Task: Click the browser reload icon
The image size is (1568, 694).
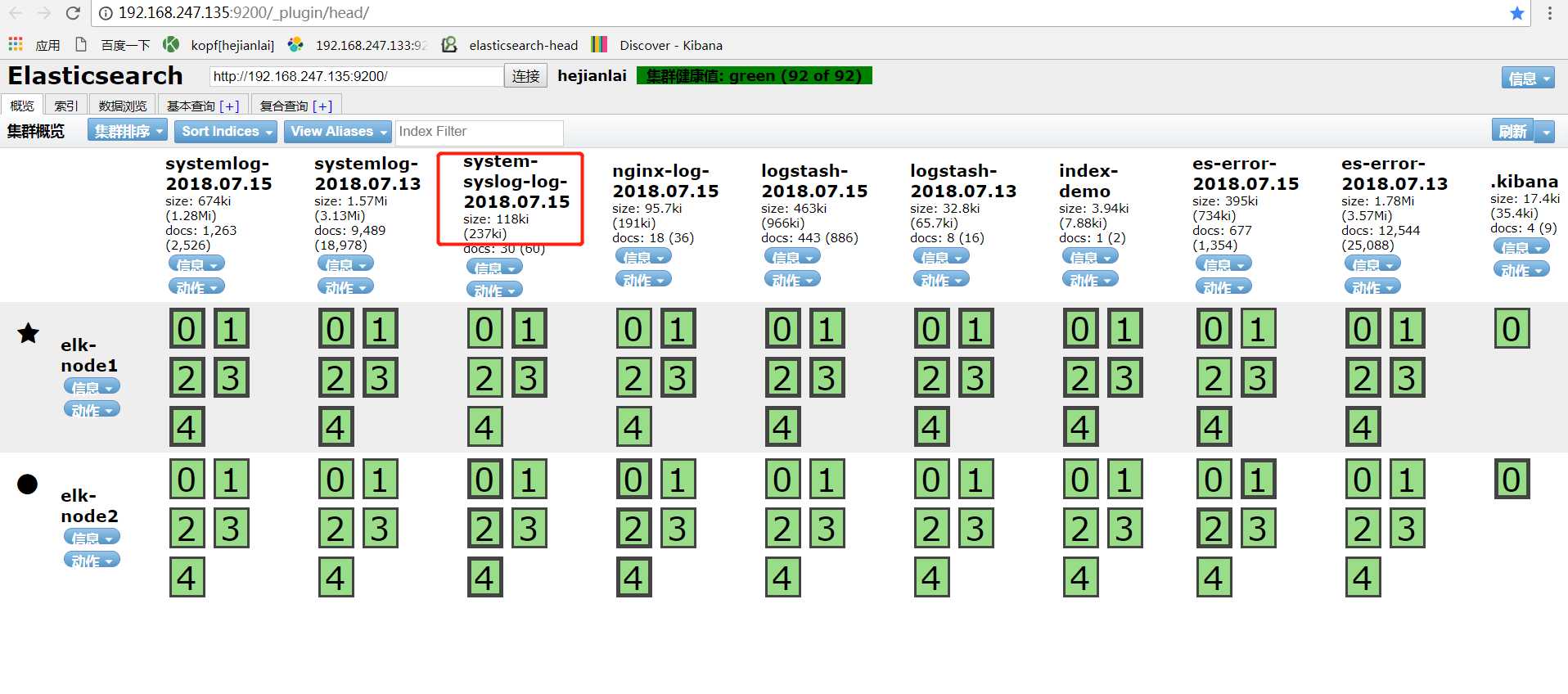Action: pos(73,13)
